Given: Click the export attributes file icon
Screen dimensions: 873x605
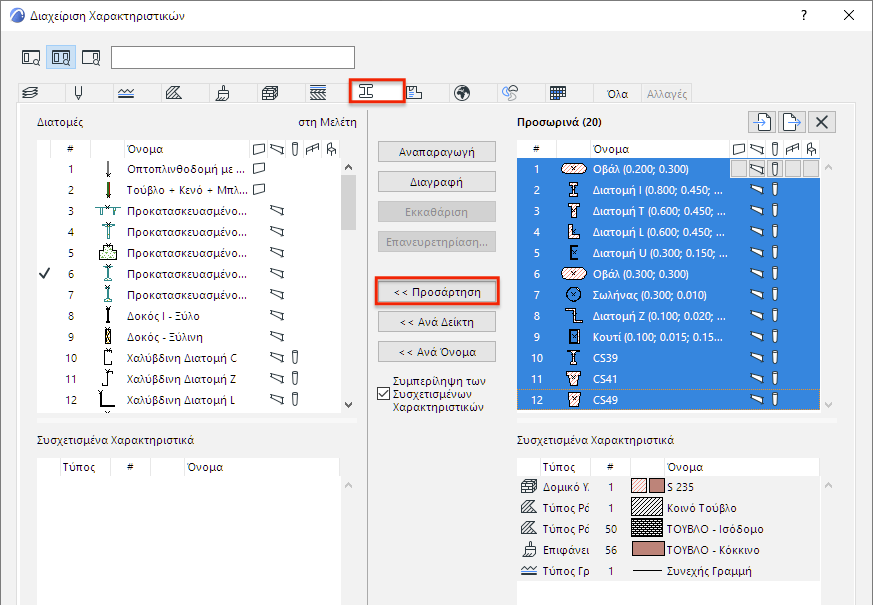Looking at the screenshot, I should (x=792, y=122).
